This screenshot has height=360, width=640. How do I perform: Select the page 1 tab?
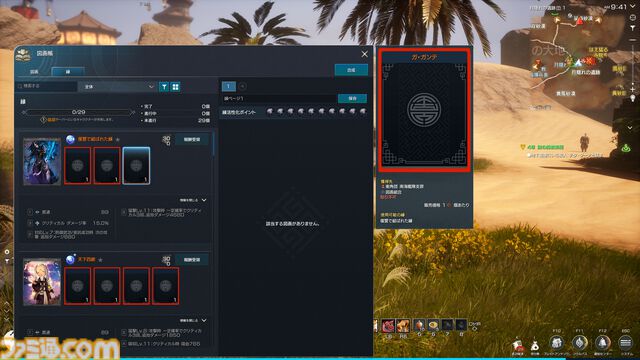pos(229,86)
